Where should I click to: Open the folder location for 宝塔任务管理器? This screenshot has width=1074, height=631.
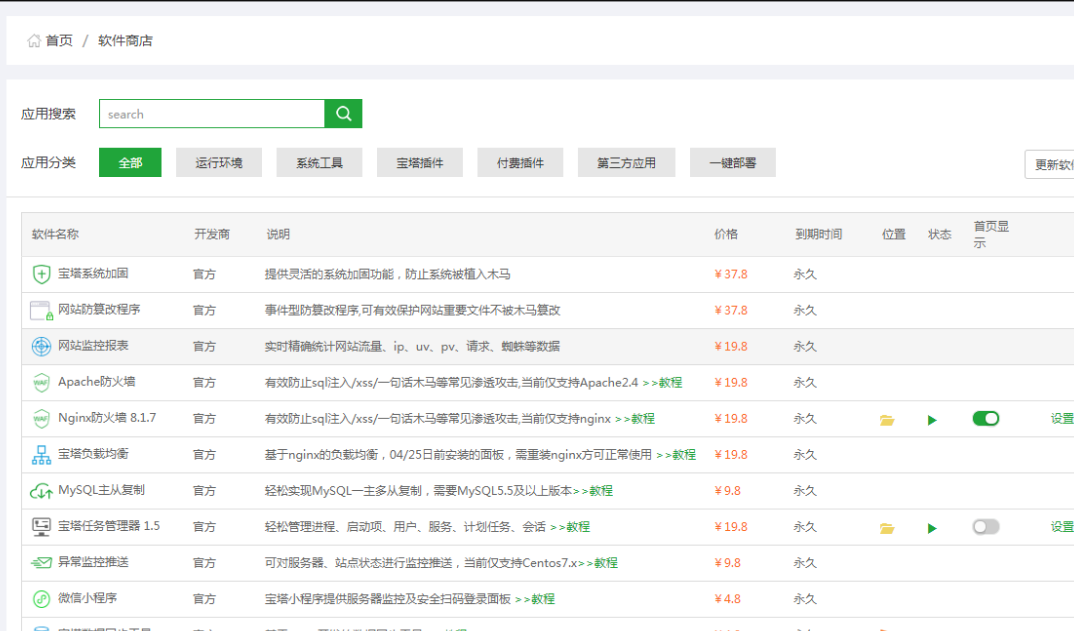(887, 528)
